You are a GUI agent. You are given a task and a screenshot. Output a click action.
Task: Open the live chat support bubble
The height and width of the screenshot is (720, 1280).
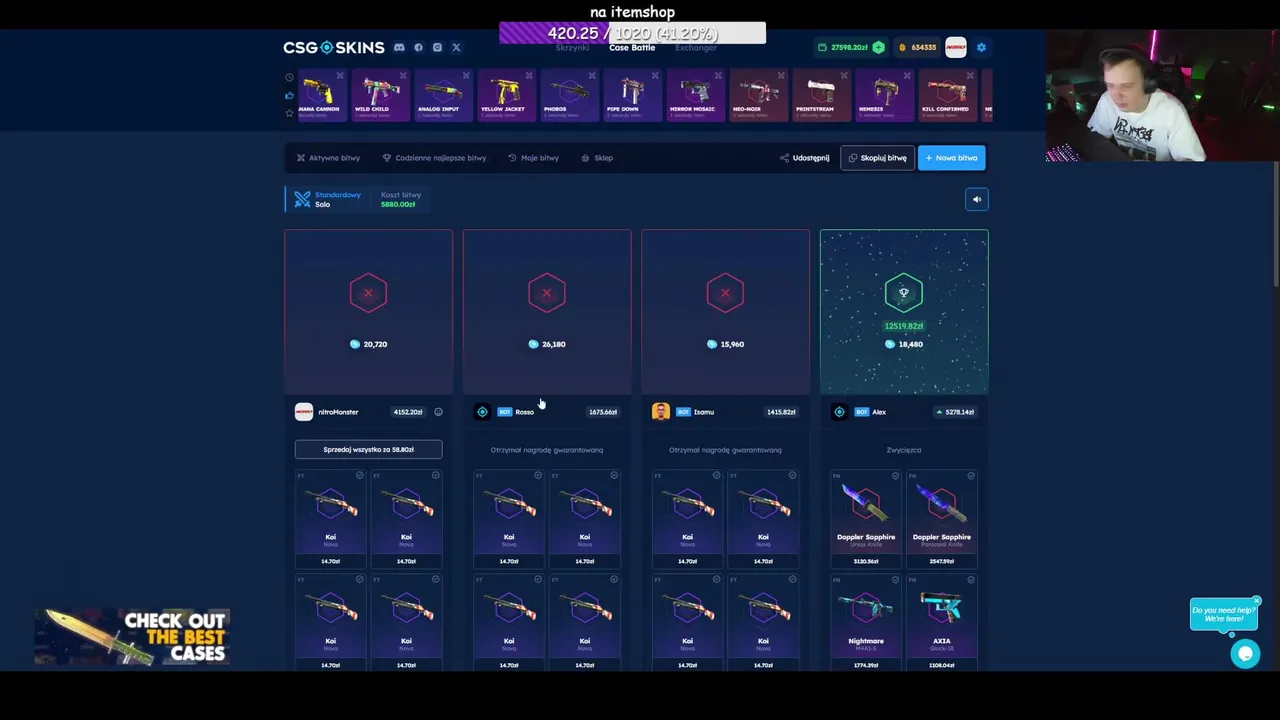click(1245, 654)
